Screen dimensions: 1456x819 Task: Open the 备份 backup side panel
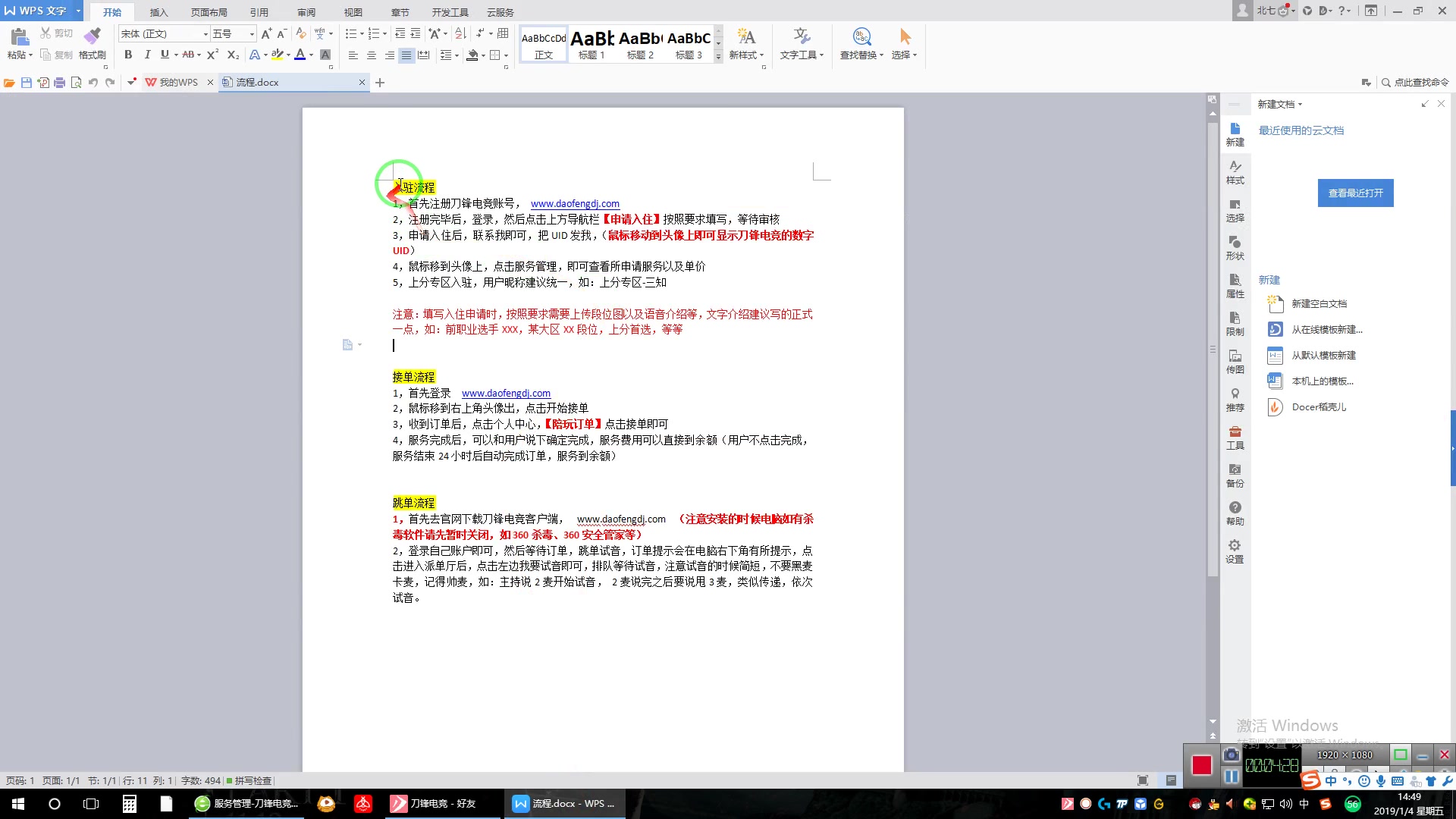1235,475
